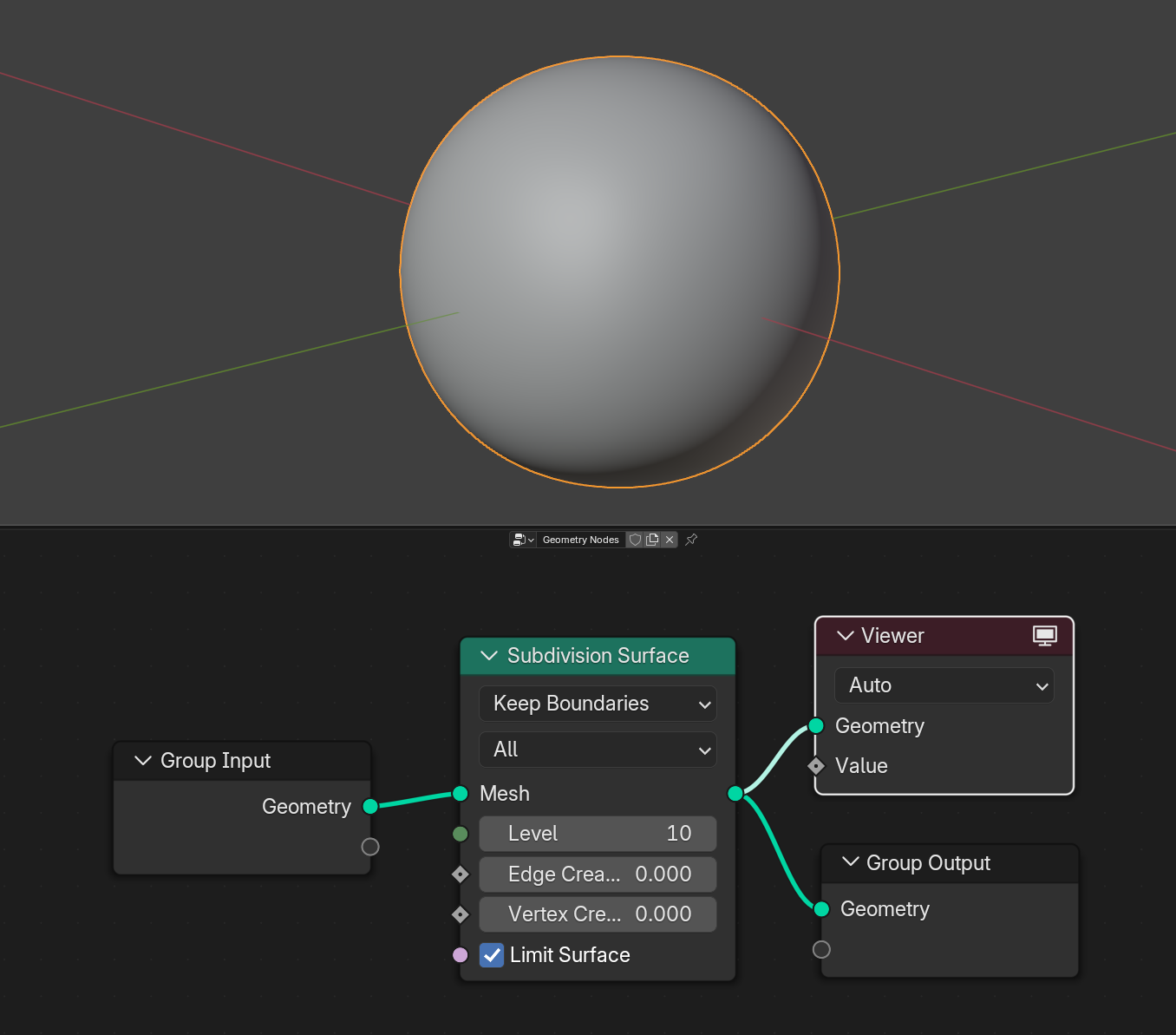
Task: Select the sphere in the 3D viewport
Action: click(619, 272)
